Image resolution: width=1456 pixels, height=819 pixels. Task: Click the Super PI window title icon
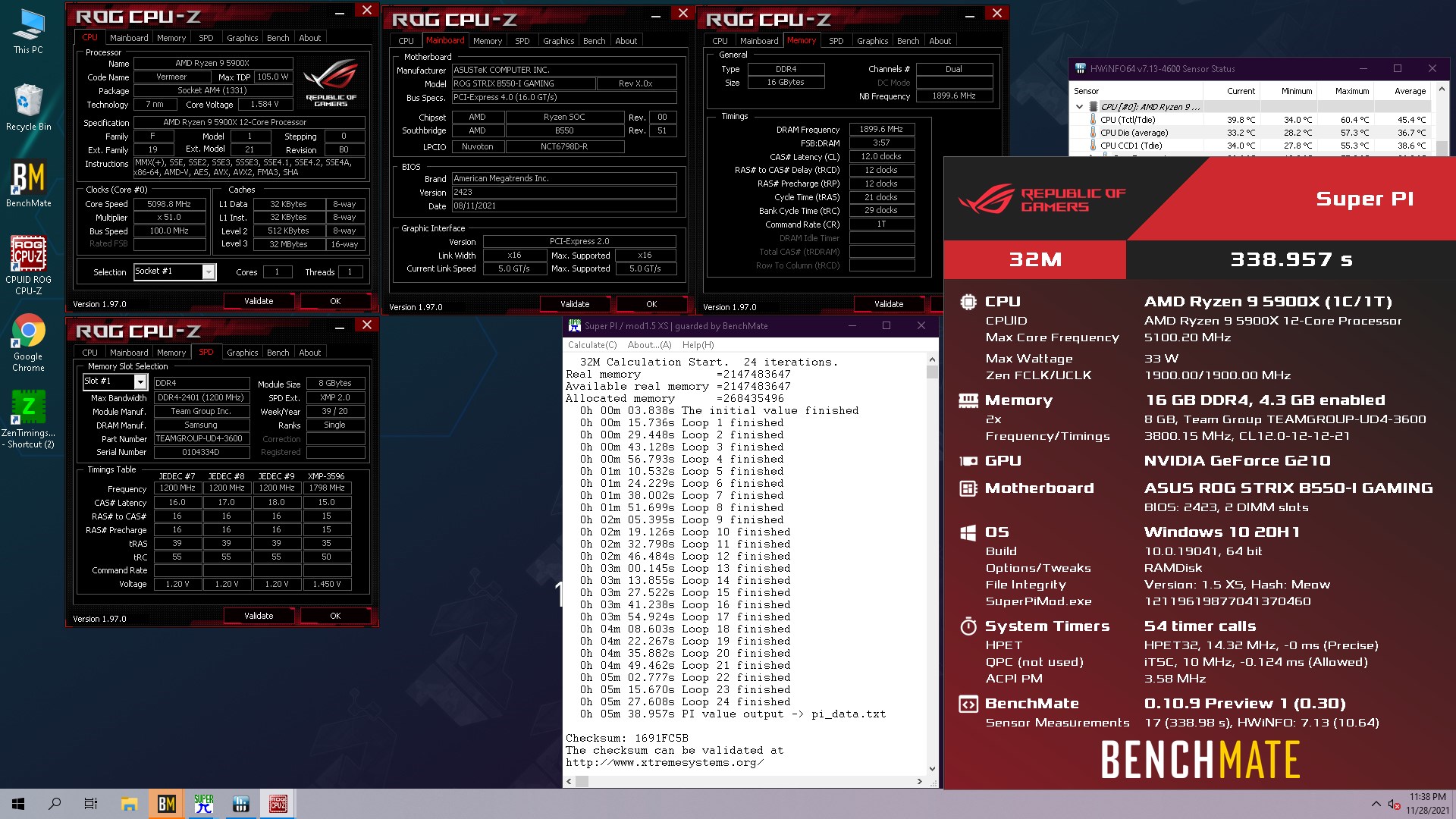click(575, 325)
